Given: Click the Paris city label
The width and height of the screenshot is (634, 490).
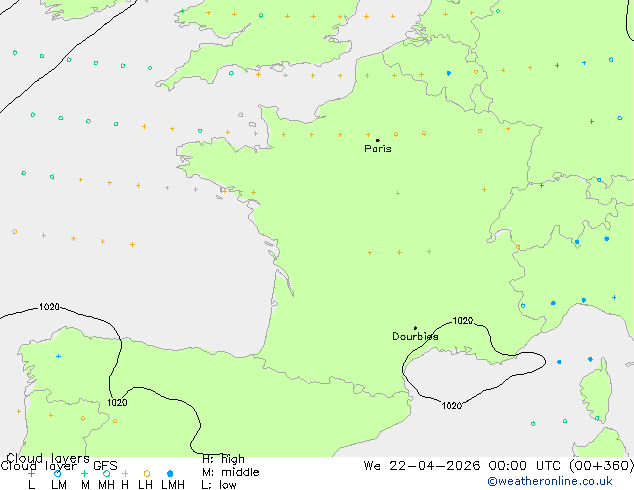Looking at the screenshot, I should point(378,148).
